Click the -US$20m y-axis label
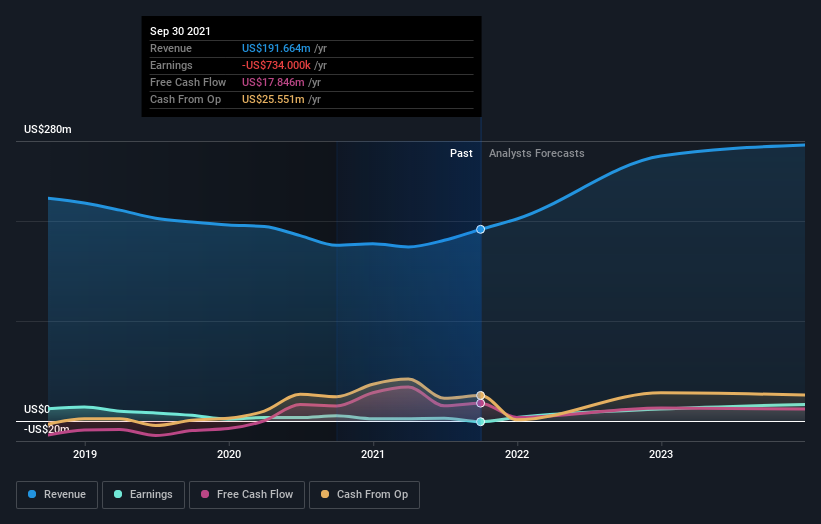This screenshot has width=821, height=524. pyautogui.click(x=46, y=429)
